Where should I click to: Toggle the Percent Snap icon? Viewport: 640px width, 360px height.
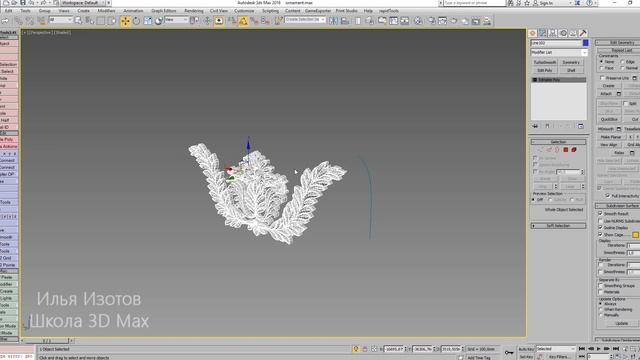[254, 21]
